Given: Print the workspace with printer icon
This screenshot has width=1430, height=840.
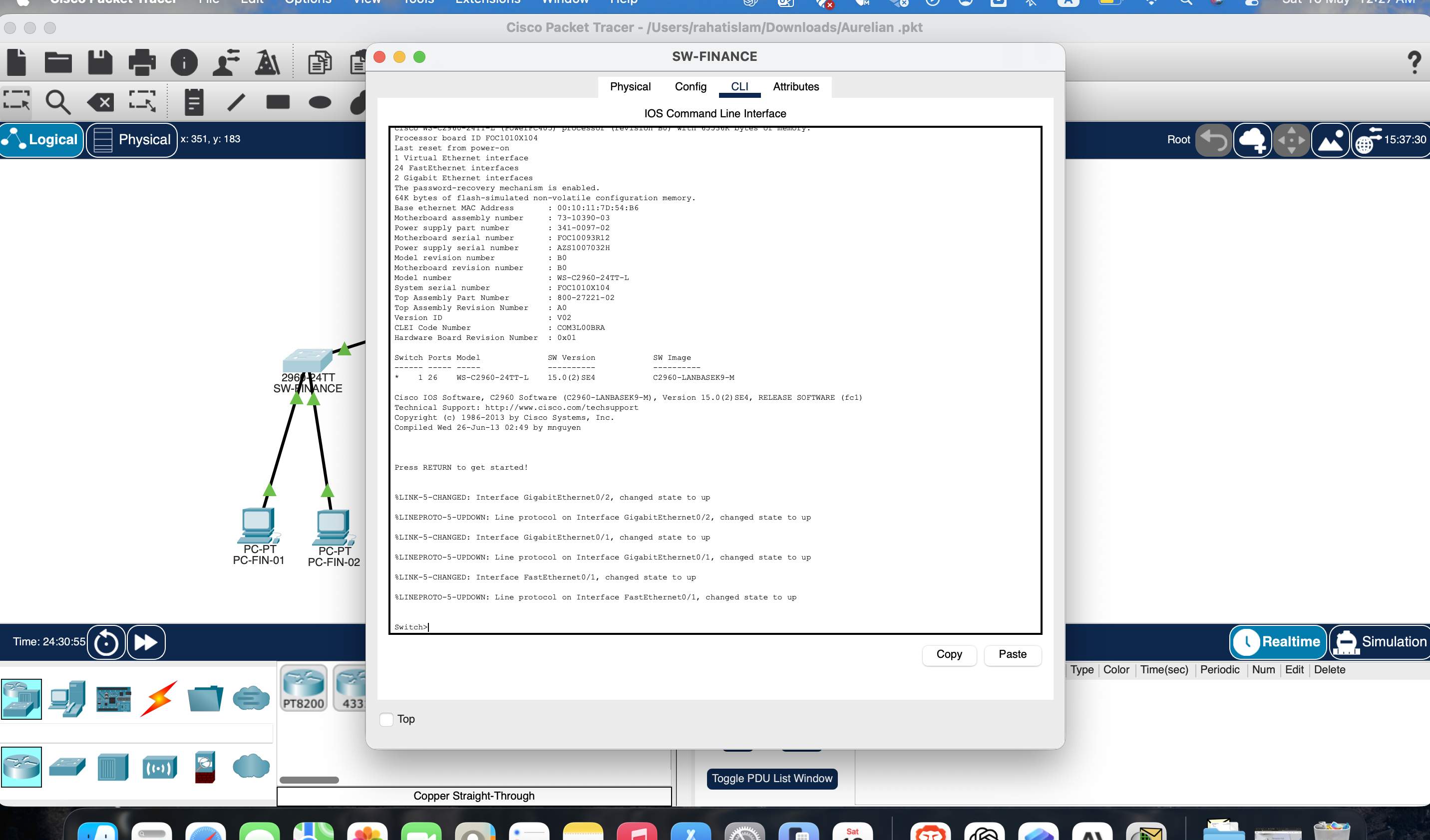Looking at the screenshot, I should coord(142,62).
